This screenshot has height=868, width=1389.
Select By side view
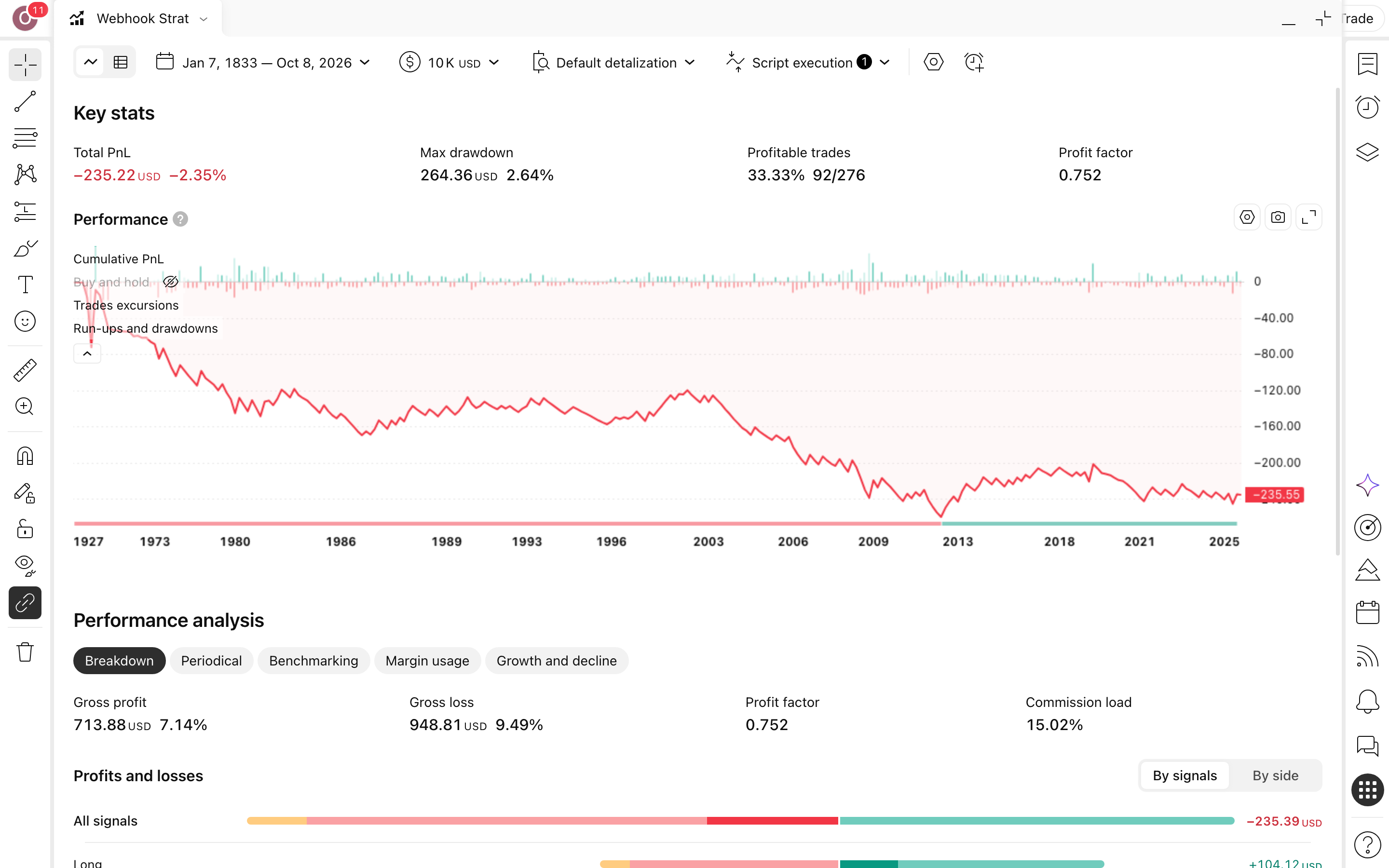click(x=1275, y=775)
